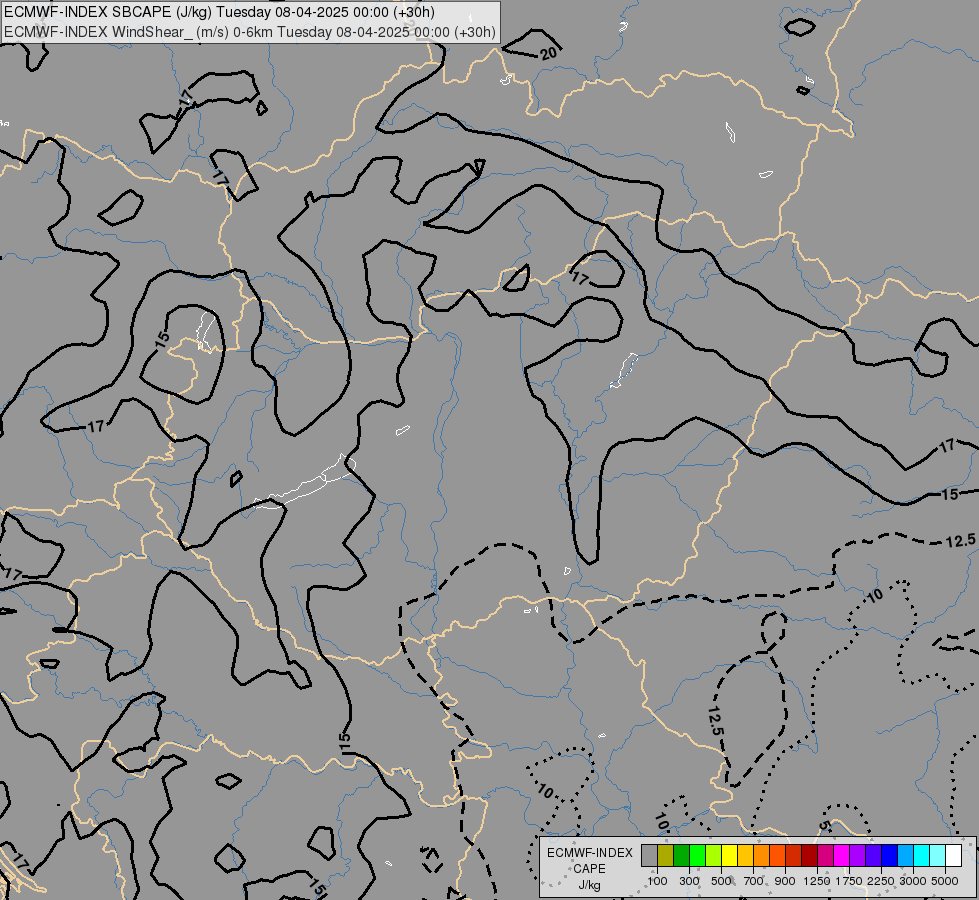Click the legend value 5000
979x900 pixels.
[945, 881]
